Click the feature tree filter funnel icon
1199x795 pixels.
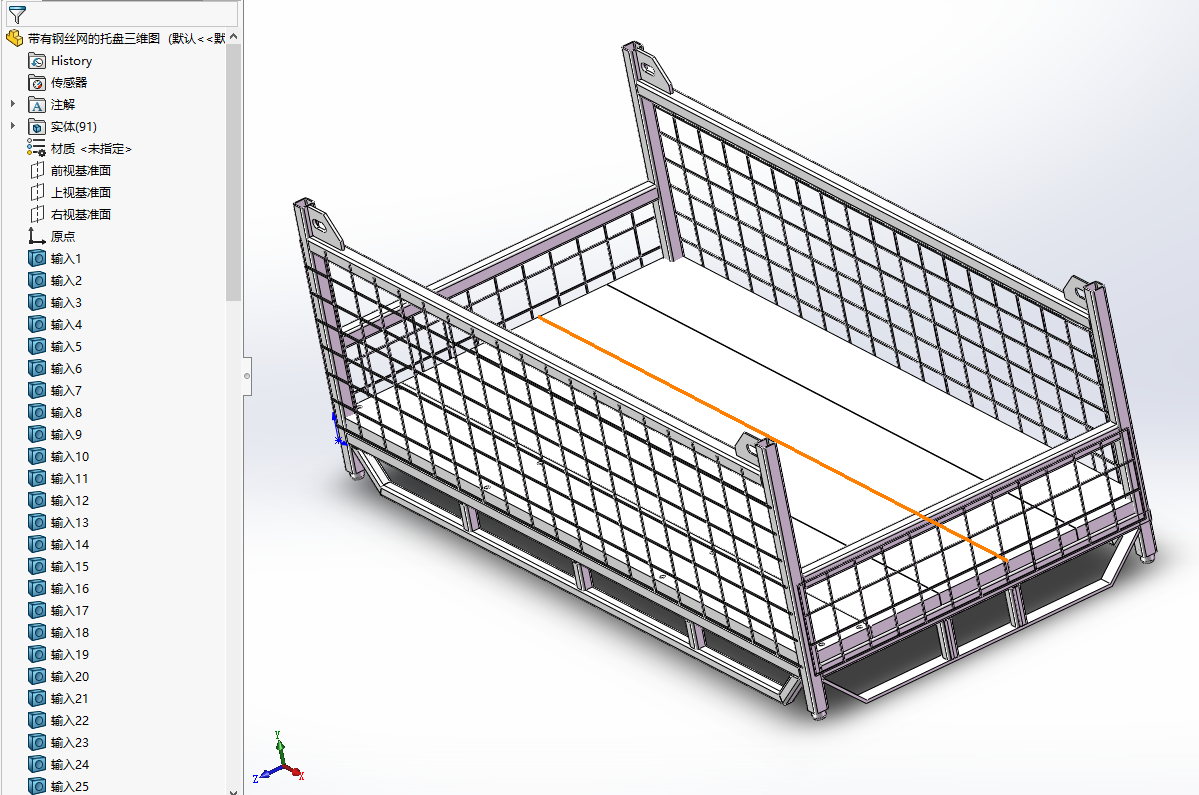tap(17, 14)
